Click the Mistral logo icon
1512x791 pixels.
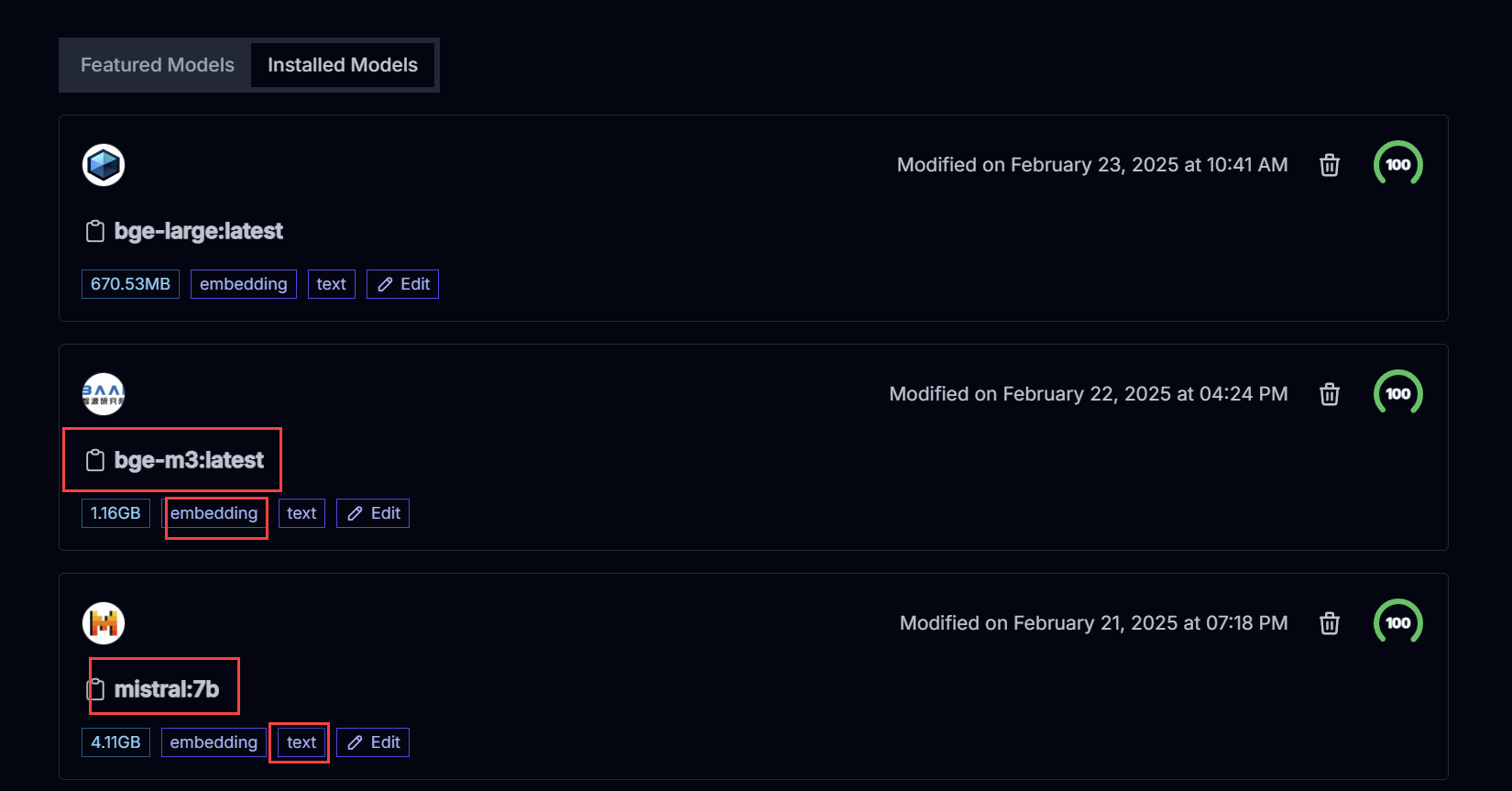click(104, 623)
